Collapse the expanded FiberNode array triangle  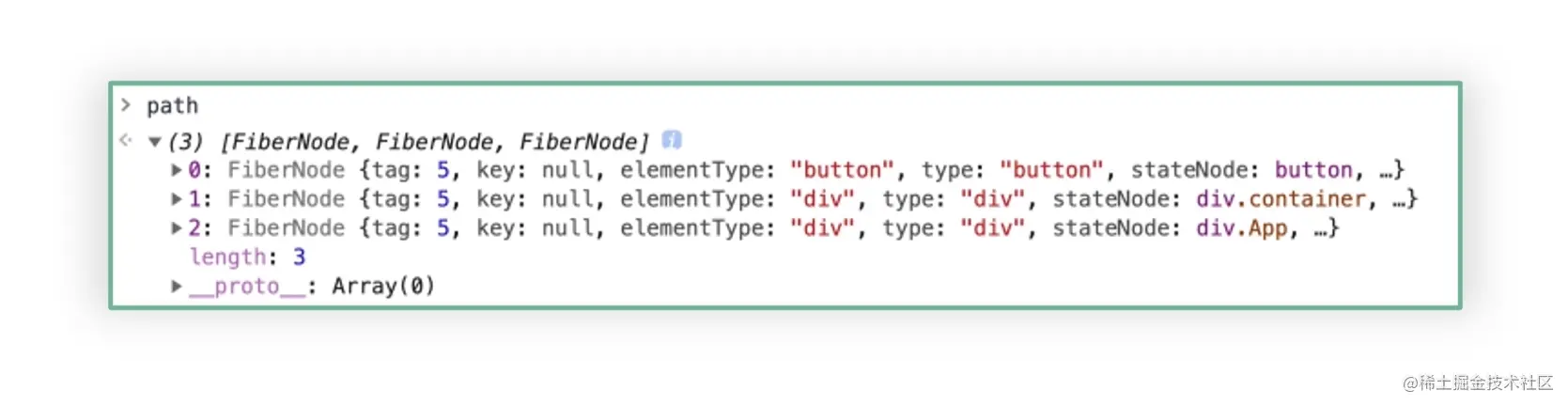pyautogui.click(x=155, y=143)
